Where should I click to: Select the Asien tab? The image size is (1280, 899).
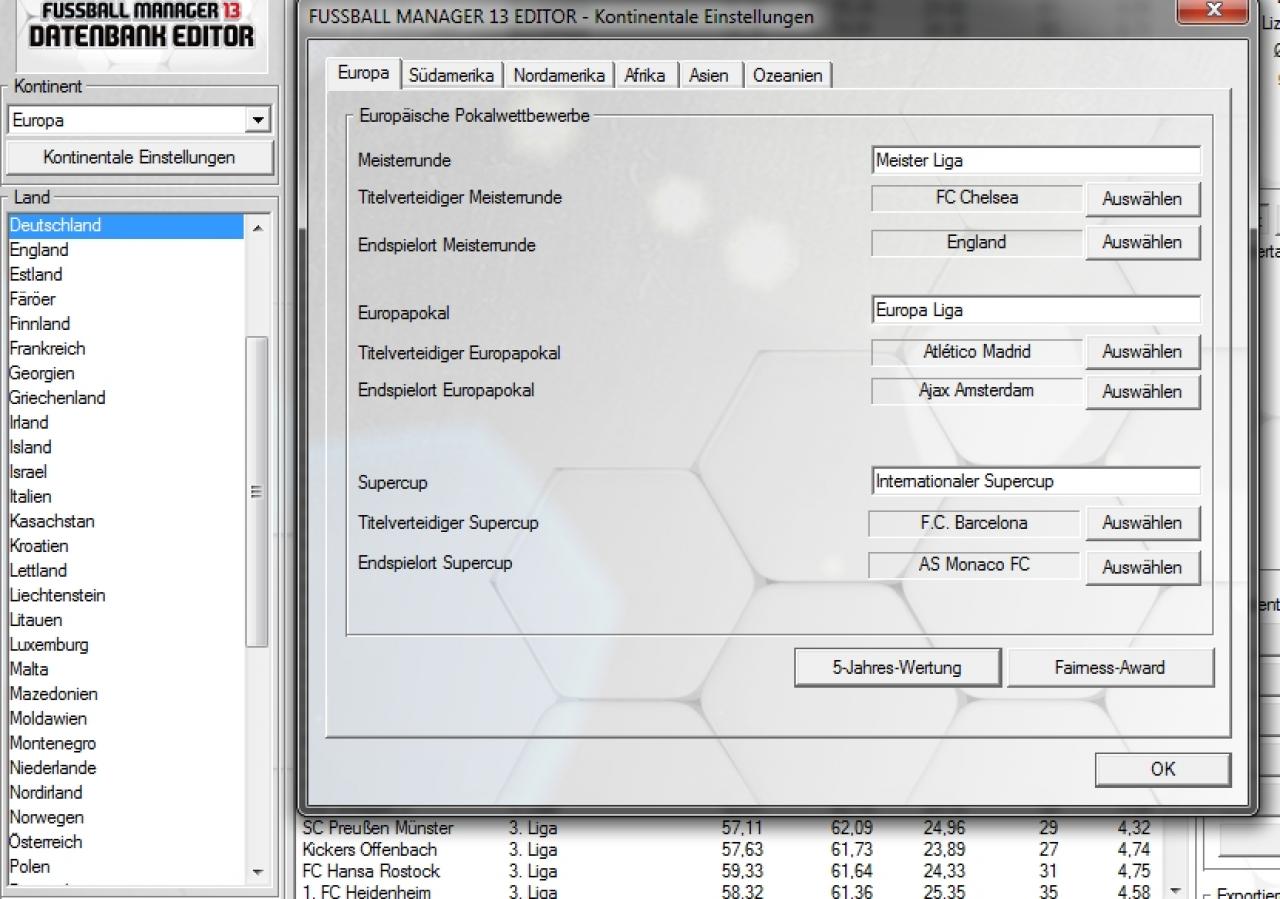coord(709,75)
